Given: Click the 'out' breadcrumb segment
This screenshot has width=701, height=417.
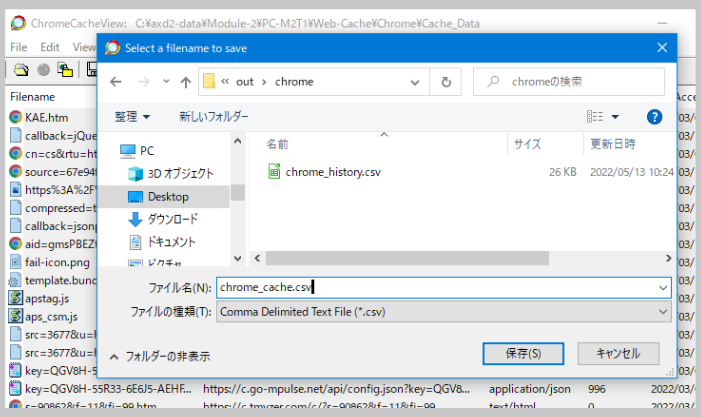Looking at the screenshot, I should (245, 82).
